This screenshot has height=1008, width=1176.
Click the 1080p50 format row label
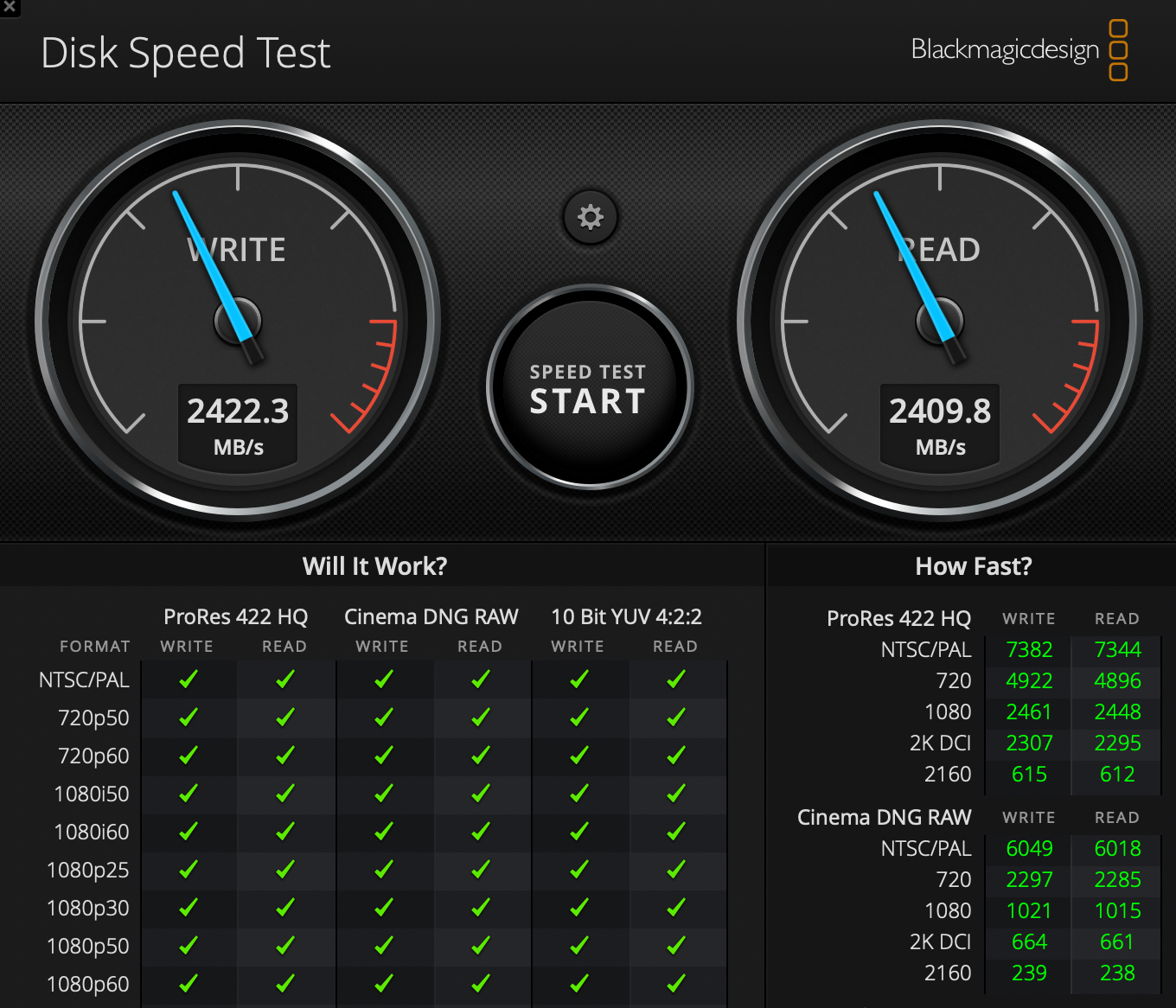pyautogui.click(x=87, y=947)
